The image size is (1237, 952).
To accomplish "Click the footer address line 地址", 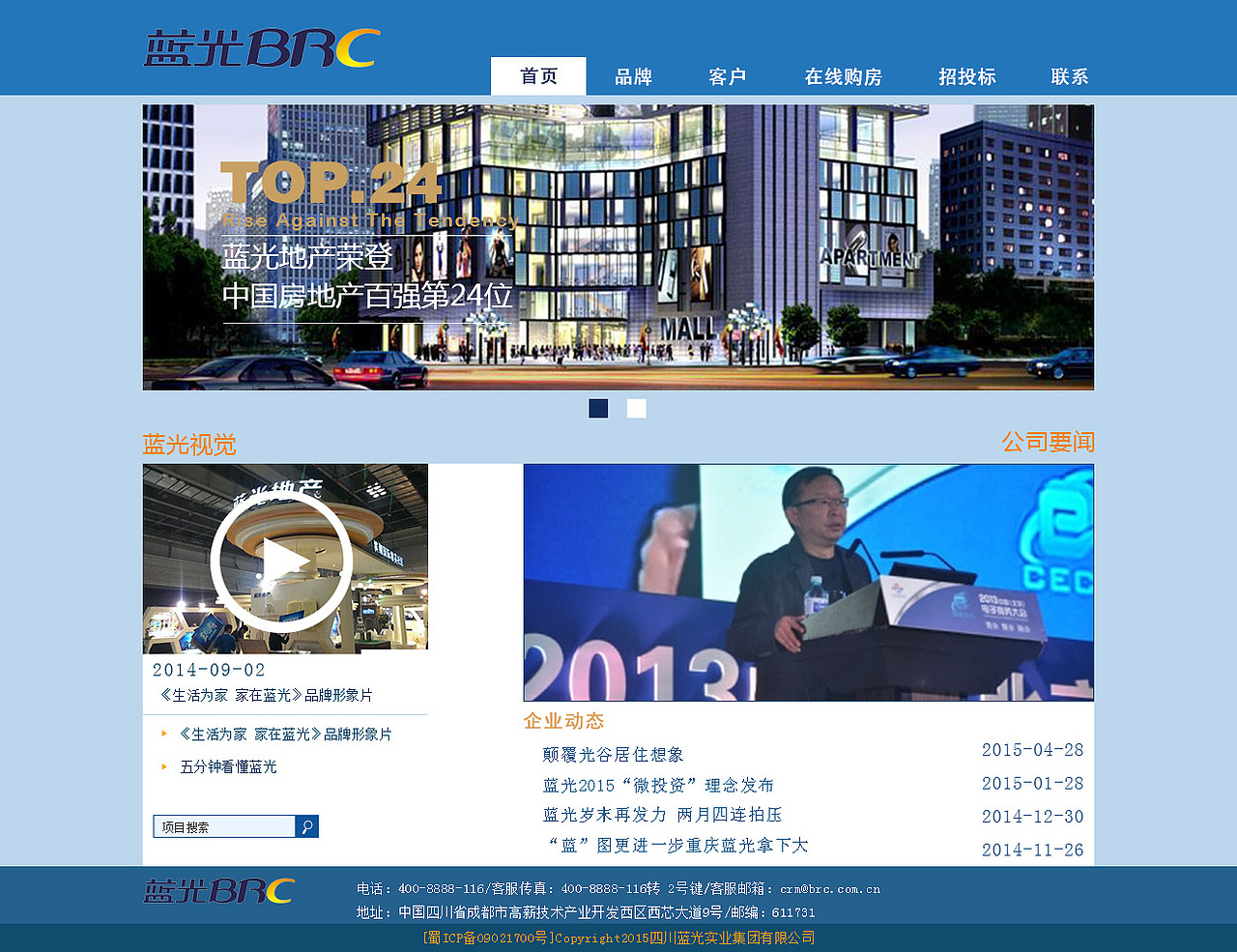I will tap(586, 912).
